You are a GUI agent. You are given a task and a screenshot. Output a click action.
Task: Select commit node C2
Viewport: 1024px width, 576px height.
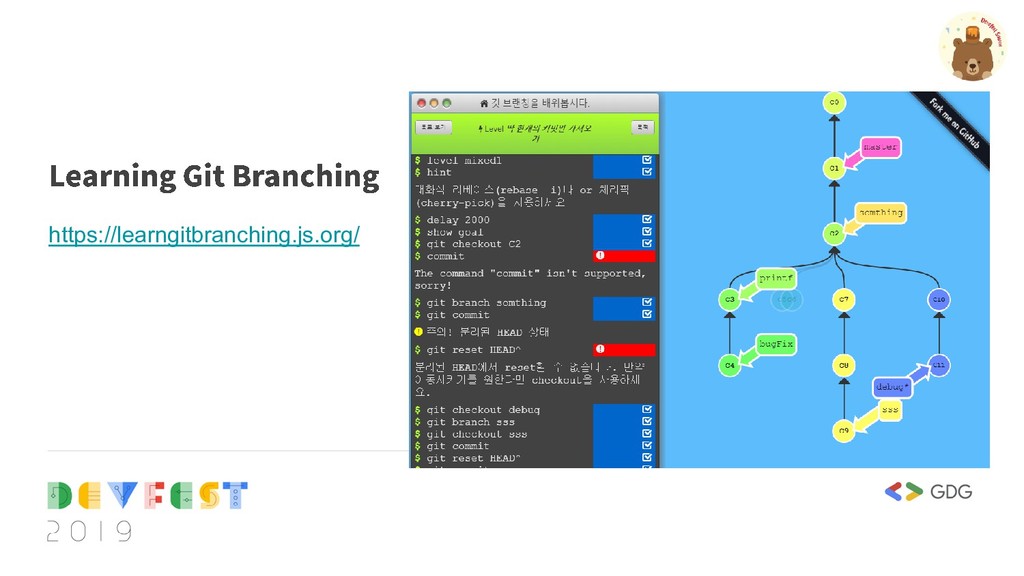click(x=834, y=233)
